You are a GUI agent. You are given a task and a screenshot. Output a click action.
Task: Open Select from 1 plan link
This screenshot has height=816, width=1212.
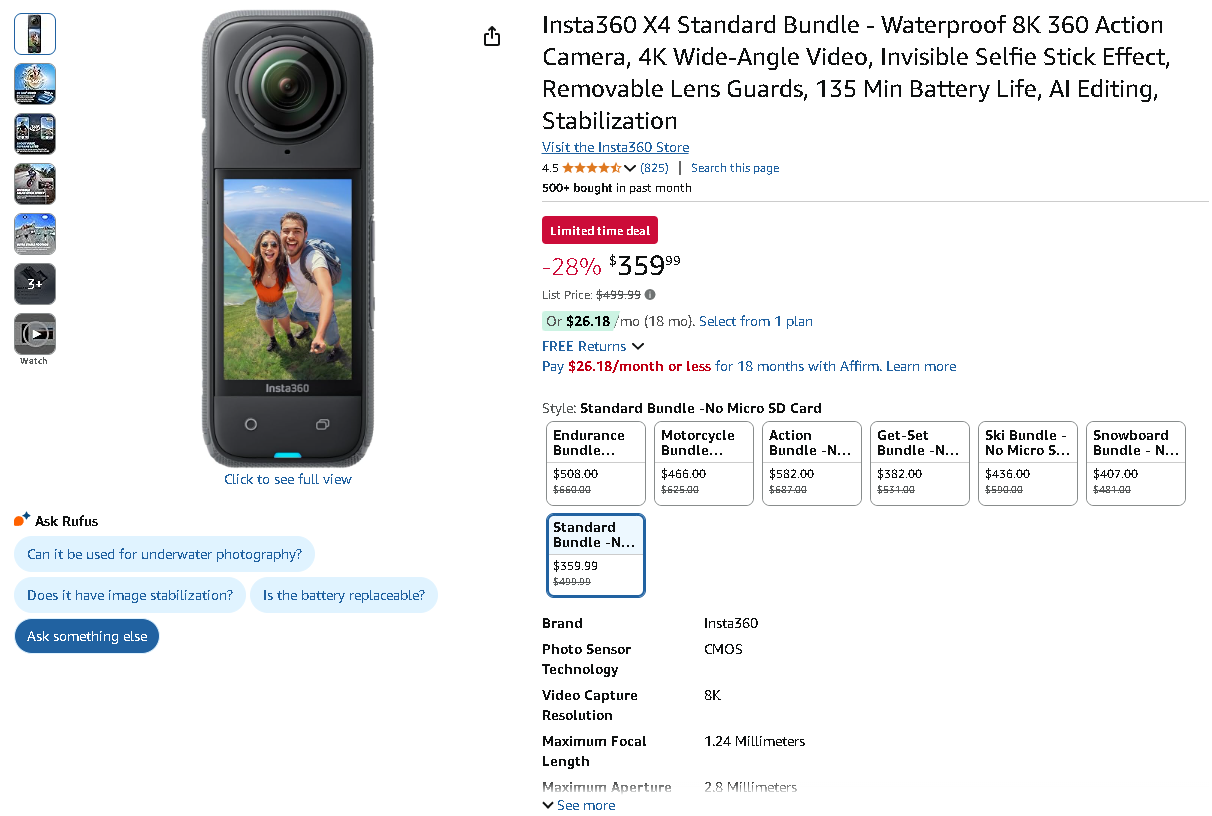pos(755,321)
